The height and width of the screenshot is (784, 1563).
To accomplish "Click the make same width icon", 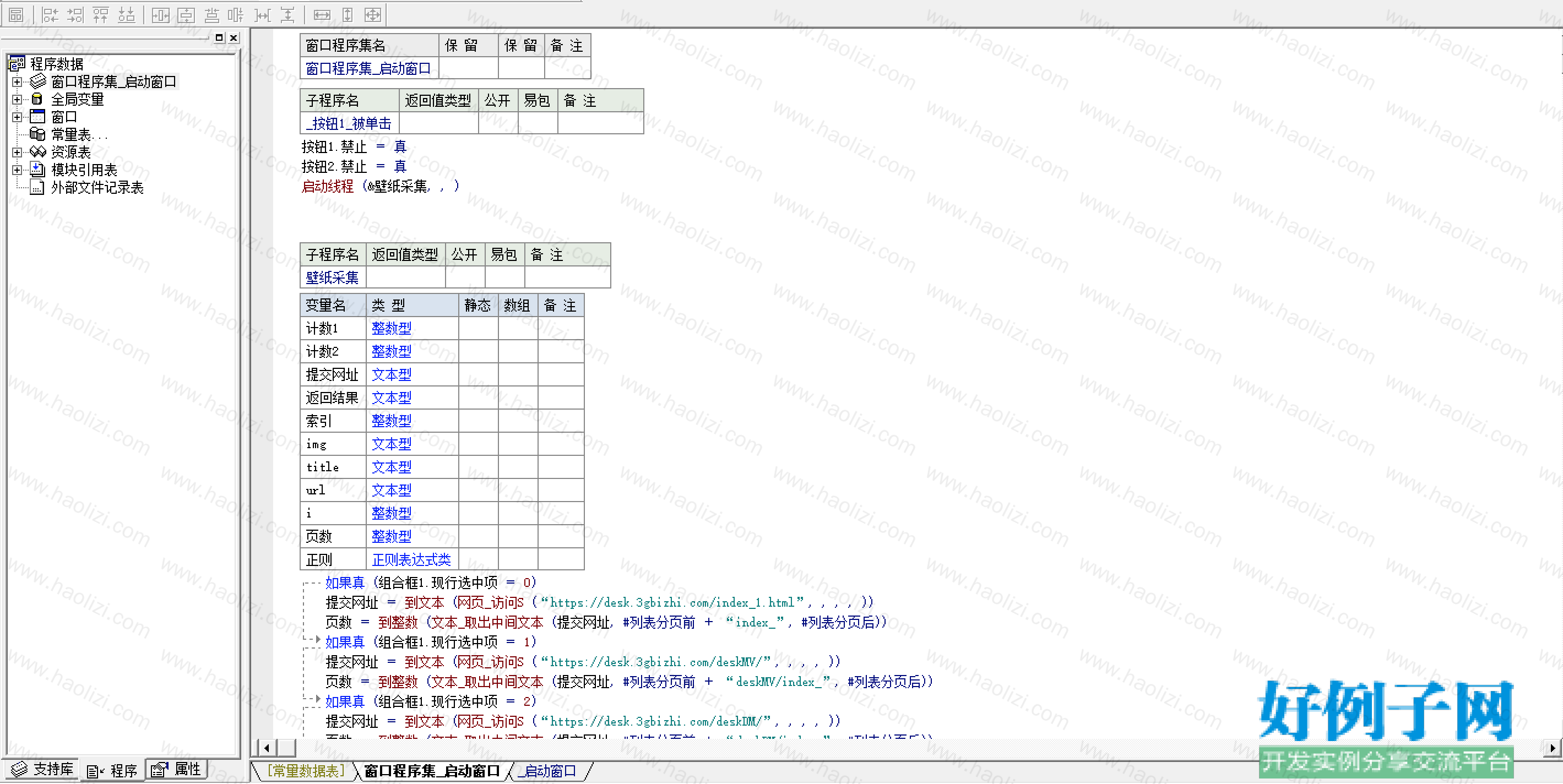I will coord(322,14).
